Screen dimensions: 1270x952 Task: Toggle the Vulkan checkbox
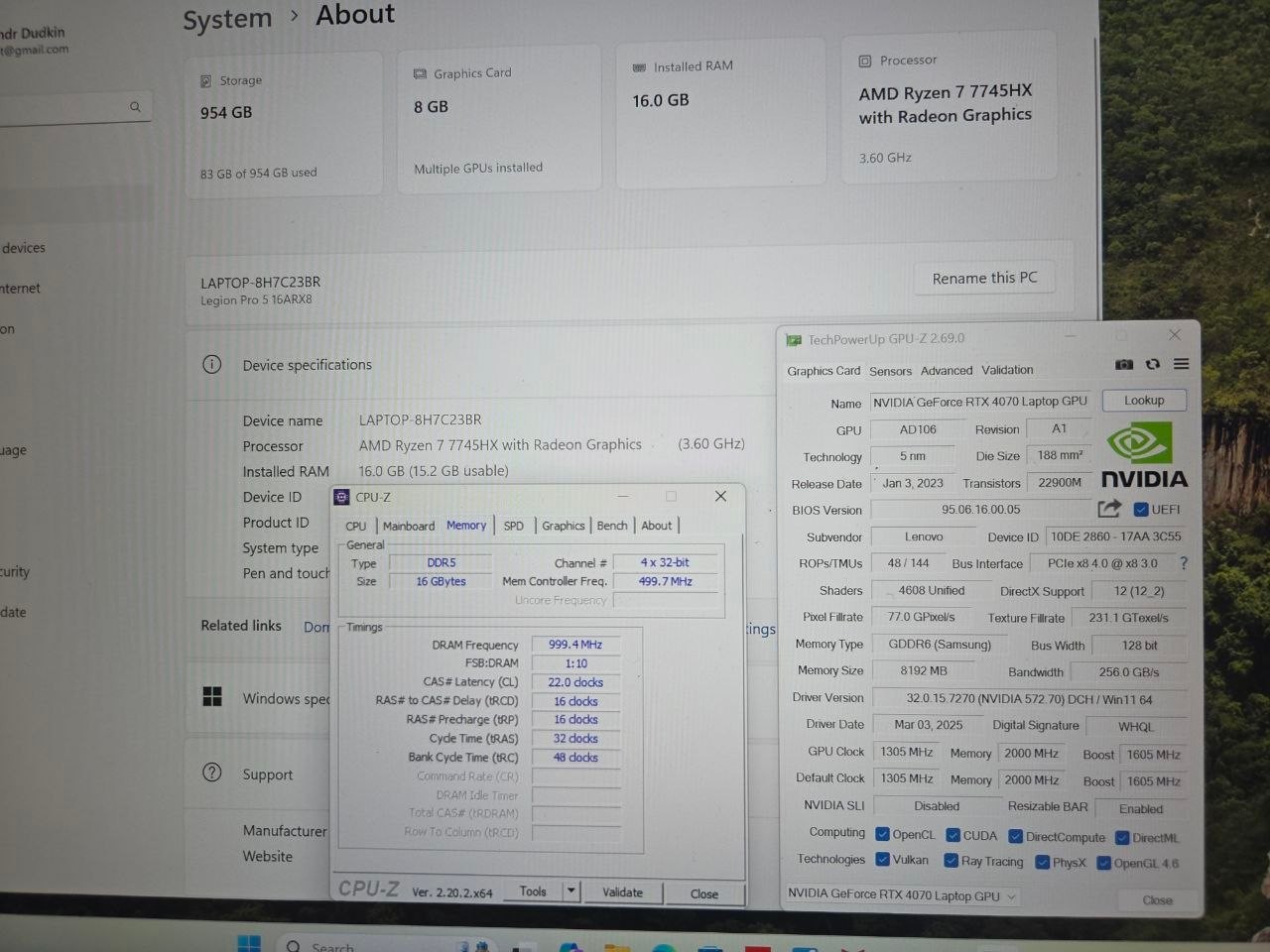coord(882,859)
